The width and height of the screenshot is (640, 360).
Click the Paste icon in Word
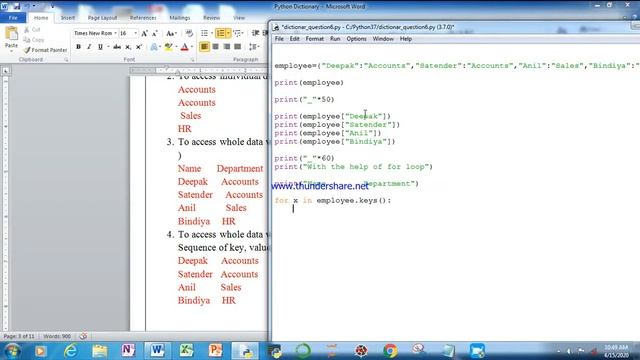point(11,33)
